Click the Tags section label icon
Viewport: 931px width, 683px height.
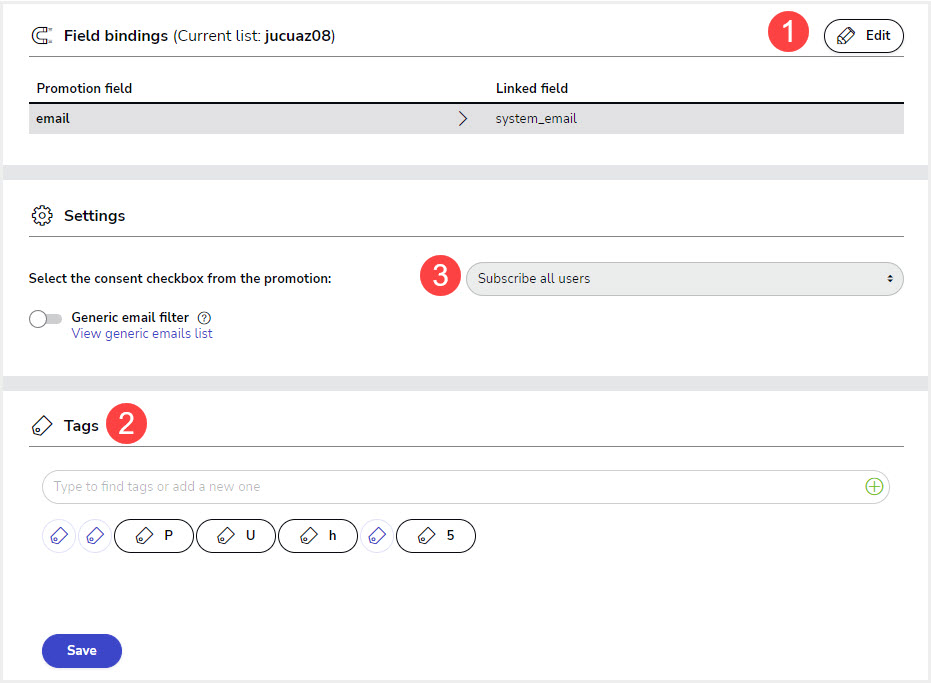(x=42, y=426)
